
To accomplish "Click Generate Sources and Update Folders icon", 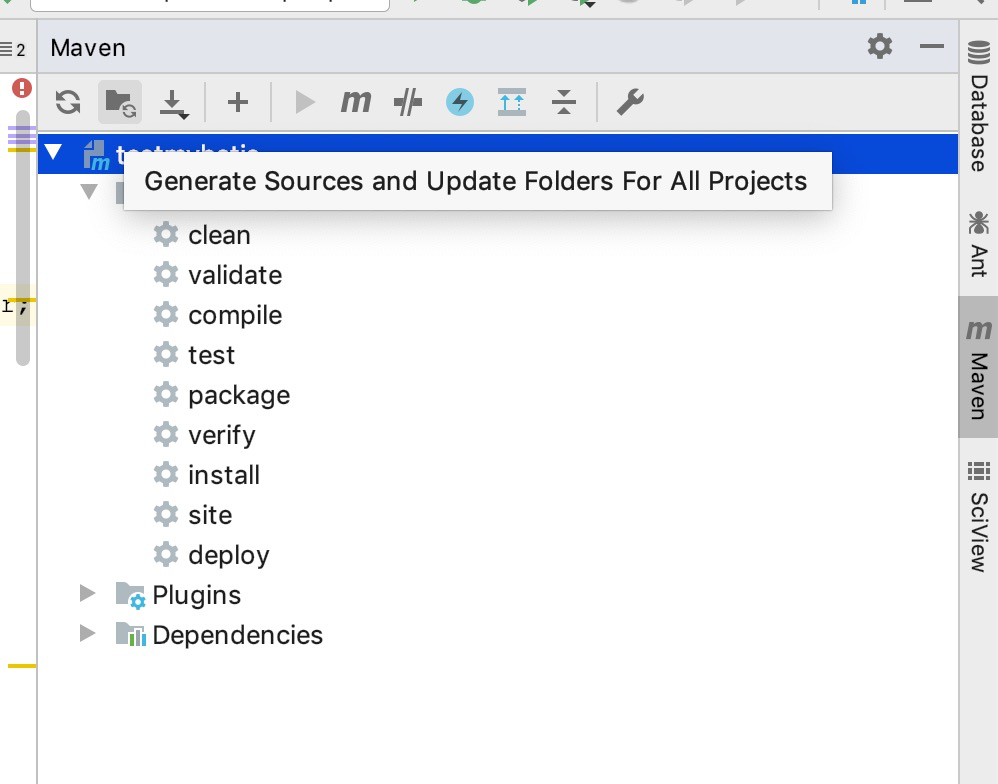I will [120, 102].
